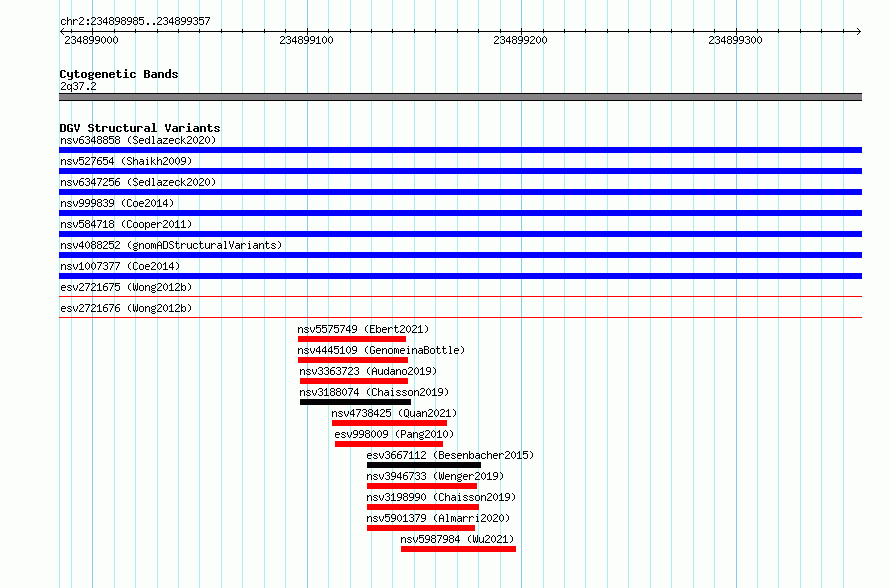Select the blue bar under nsv6347256
The image size is (890, 588).
pos(460,192)
